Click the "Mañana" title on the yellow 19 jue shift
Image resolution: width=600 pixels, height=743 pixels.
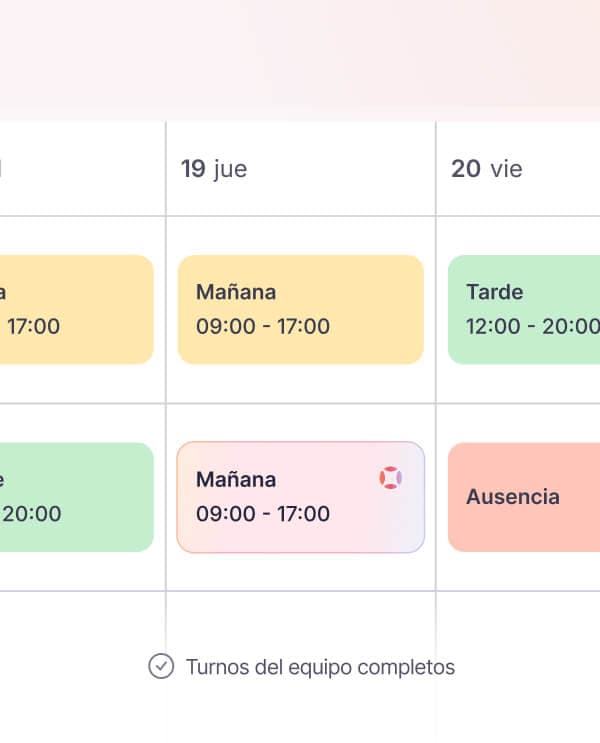tap(236, 292)
